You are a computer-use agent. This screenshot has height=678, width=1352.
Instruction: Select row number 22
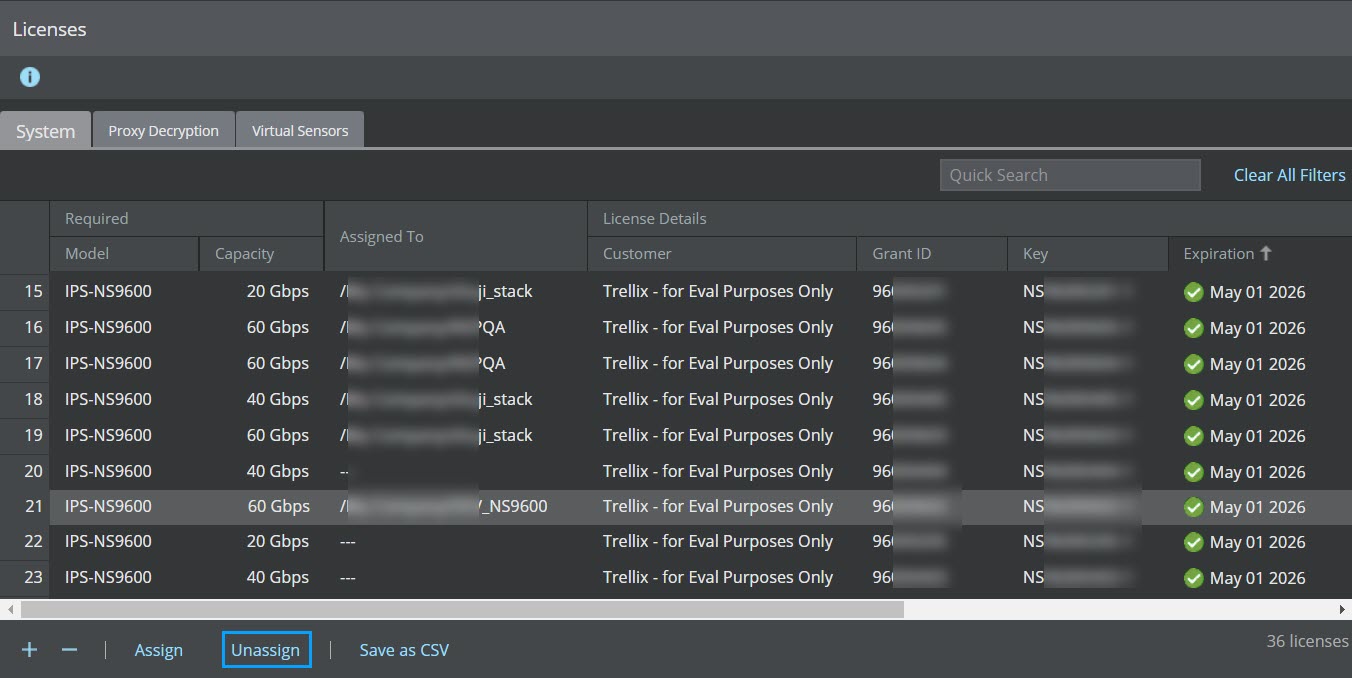pyautogui.click(x=34, y=541)
